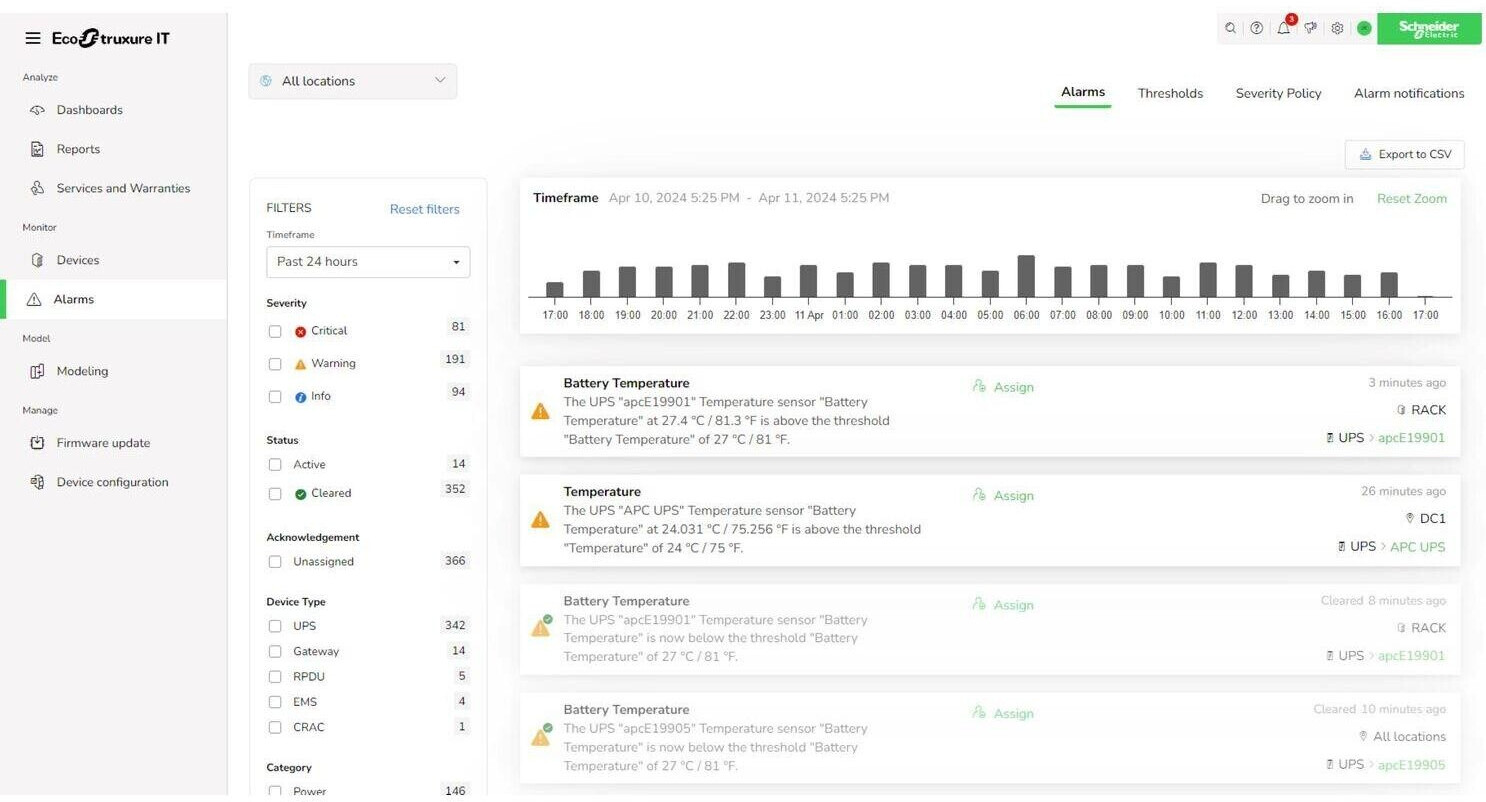Click the green user avatar icon
The image size is (1486, 802).
1363,28
